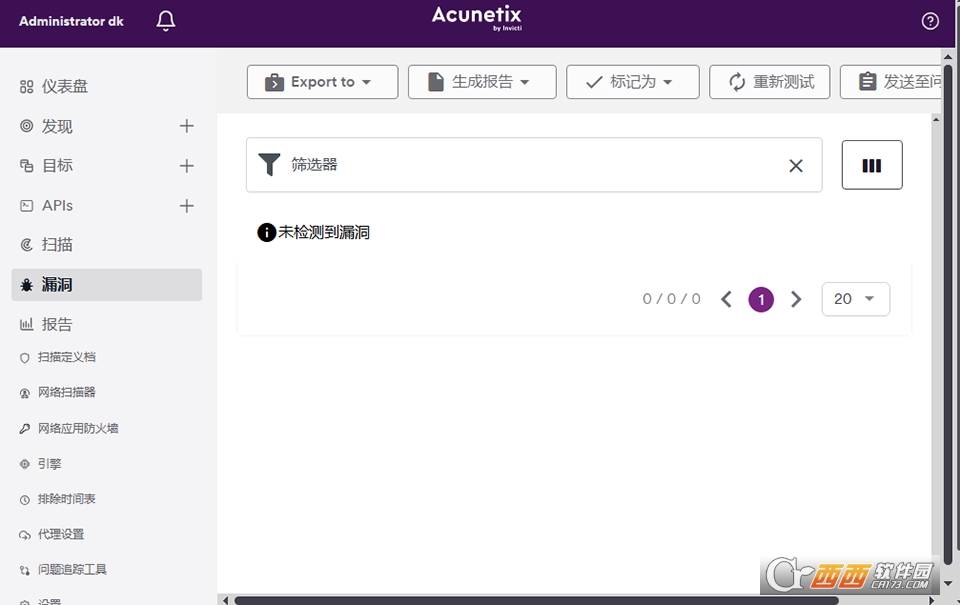Click the vertical scrollbar down arrow
The width and height of the screenshot is (960, 605).
pos(948,584)
